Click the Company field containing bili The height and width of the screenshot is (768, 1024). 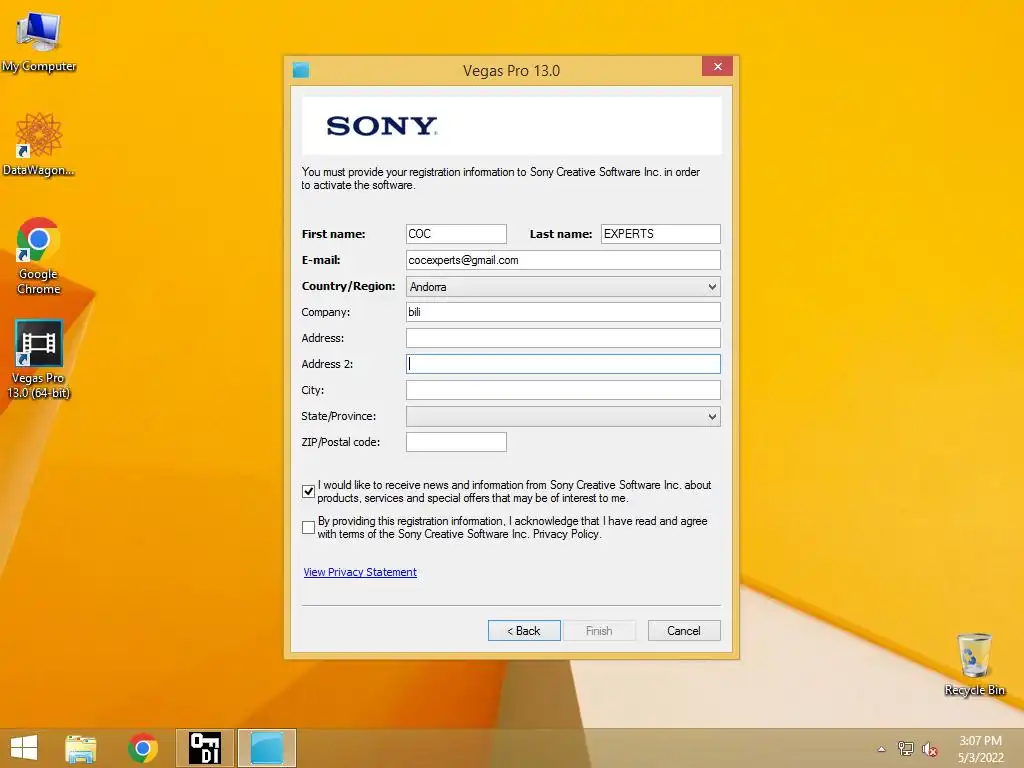[563, 312]
